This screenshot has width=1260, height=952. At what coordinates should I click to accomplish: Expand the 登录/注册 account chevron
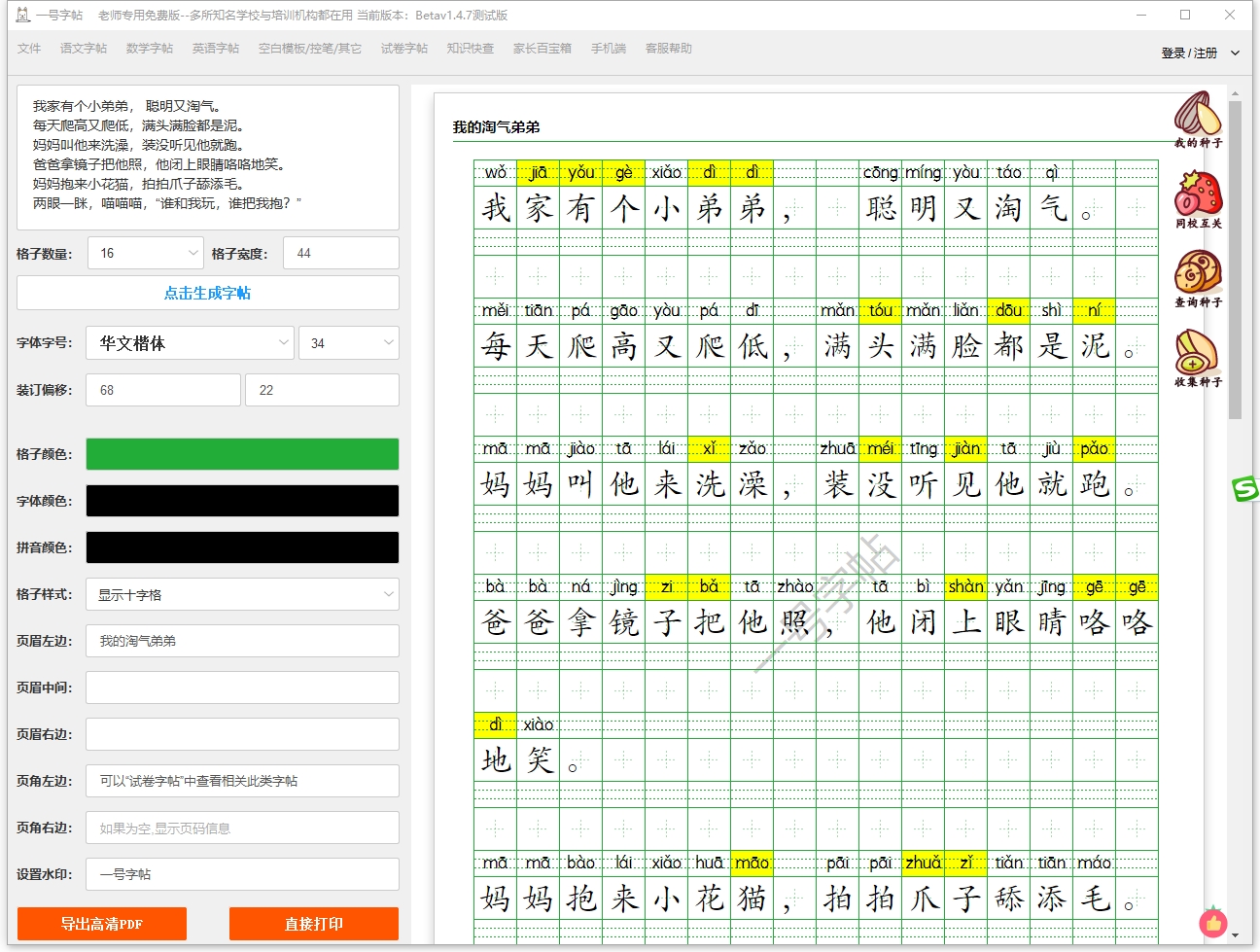1236,53
